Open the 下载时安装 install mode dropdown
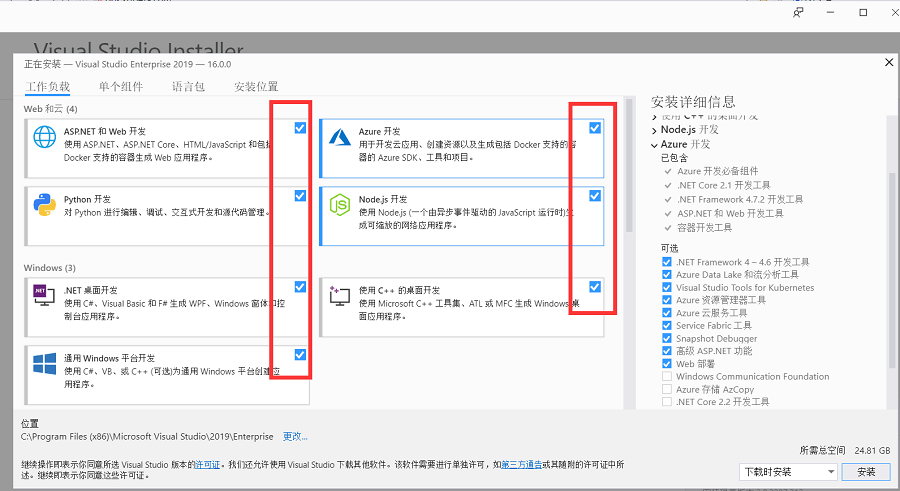Viewport: 900px width, 491px height. (788, 472)
